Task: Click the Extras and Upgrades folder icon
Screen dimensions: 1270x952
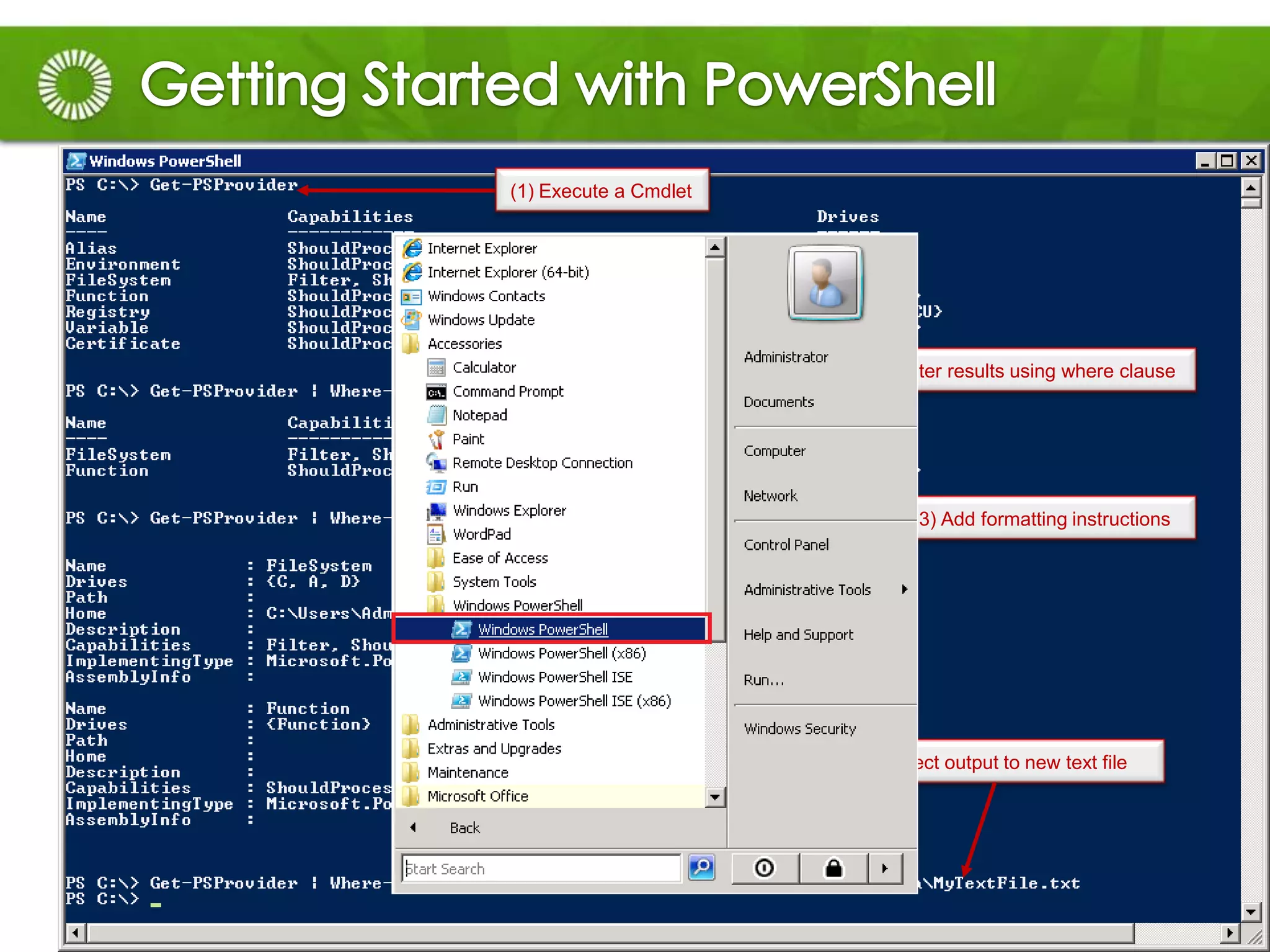Action: [411, 749]
